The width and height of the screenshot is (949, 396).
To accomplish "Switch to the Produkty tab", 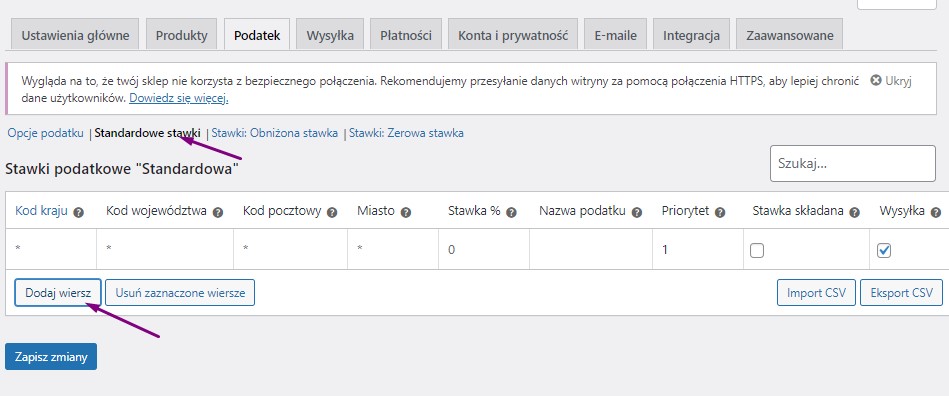I will click(x=182, y=35).
